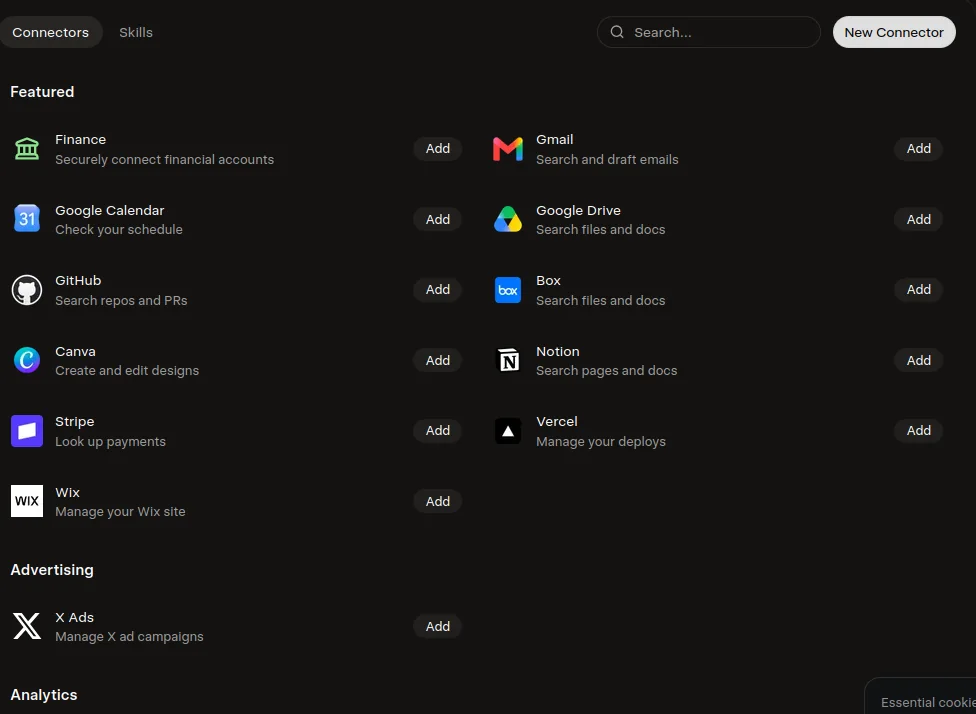Click the Stripe logo icon
The image size is (976, 714).
click(x=27, y=431)
